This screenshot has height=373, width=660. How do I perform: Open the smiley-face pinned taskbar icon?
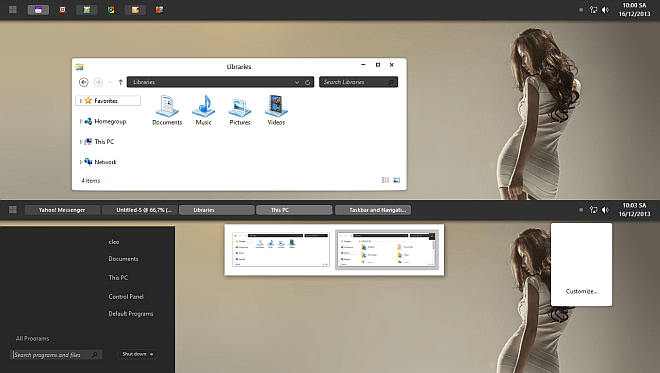(x=87, y=10)
